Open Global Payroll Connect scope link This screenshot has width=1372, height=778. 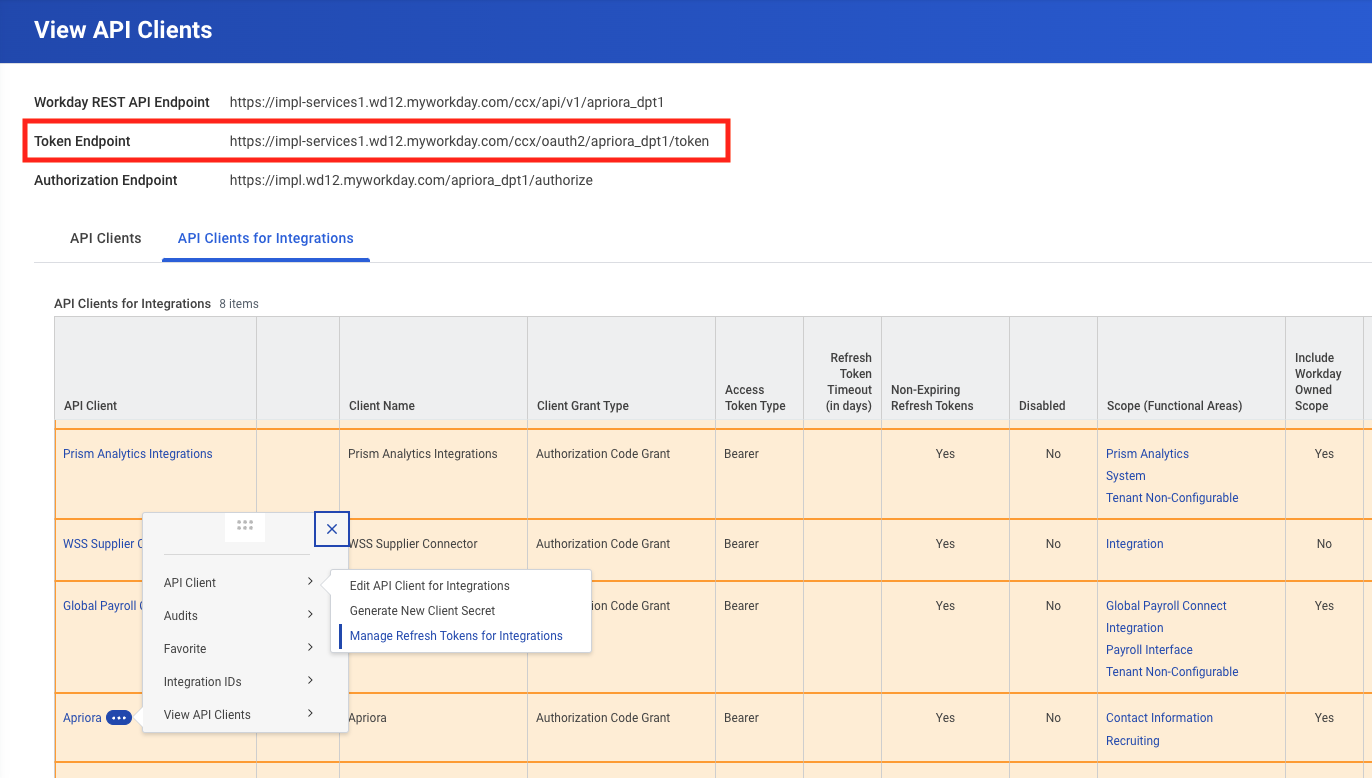[x=1166, y=606]
